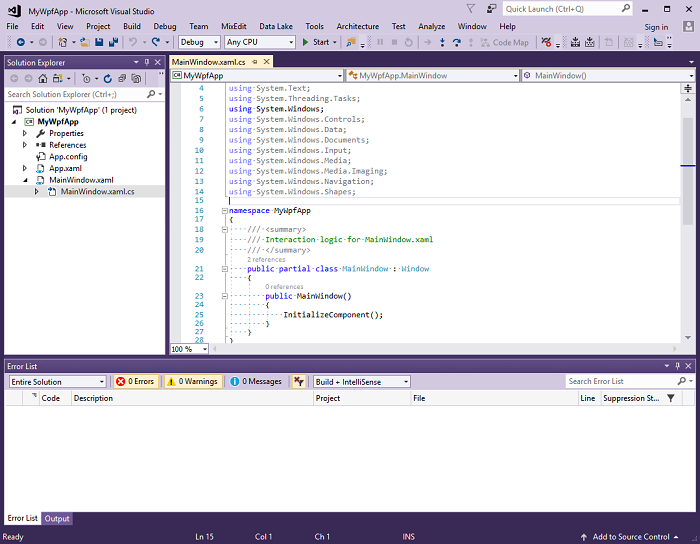Pin the Solution Explorer panel
The image size is (700, 544).
tap(147, 62)
